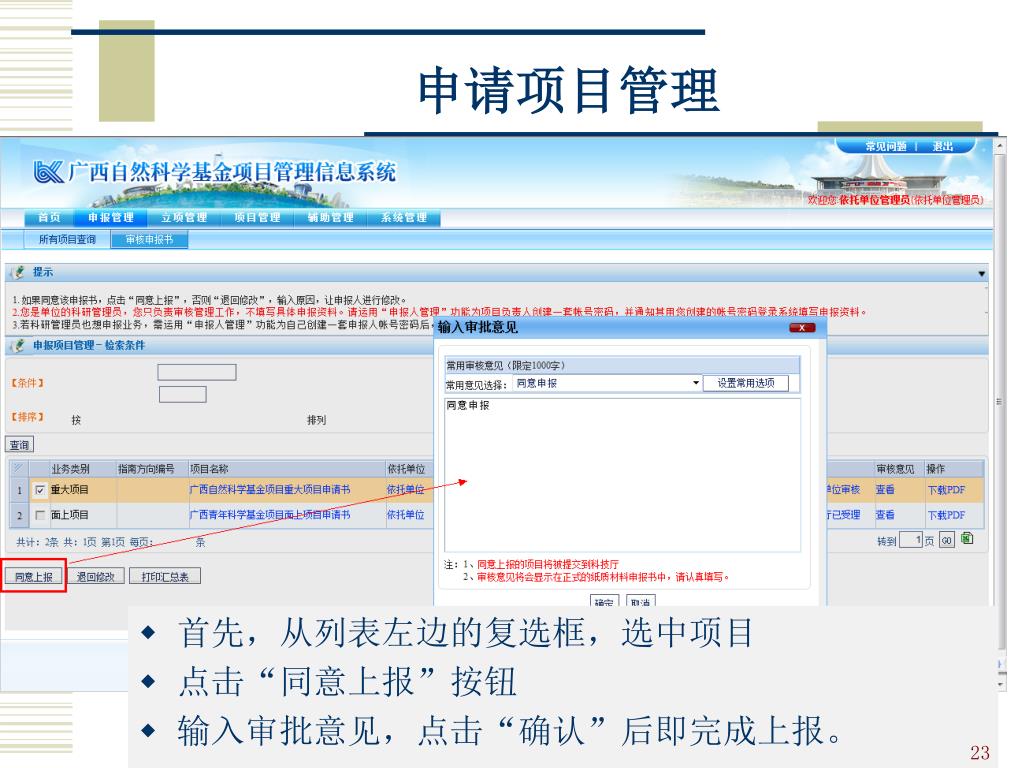Open the 首页 menu
The width and height of the screenshot is (1024, 768).
(x=49, y=217)
